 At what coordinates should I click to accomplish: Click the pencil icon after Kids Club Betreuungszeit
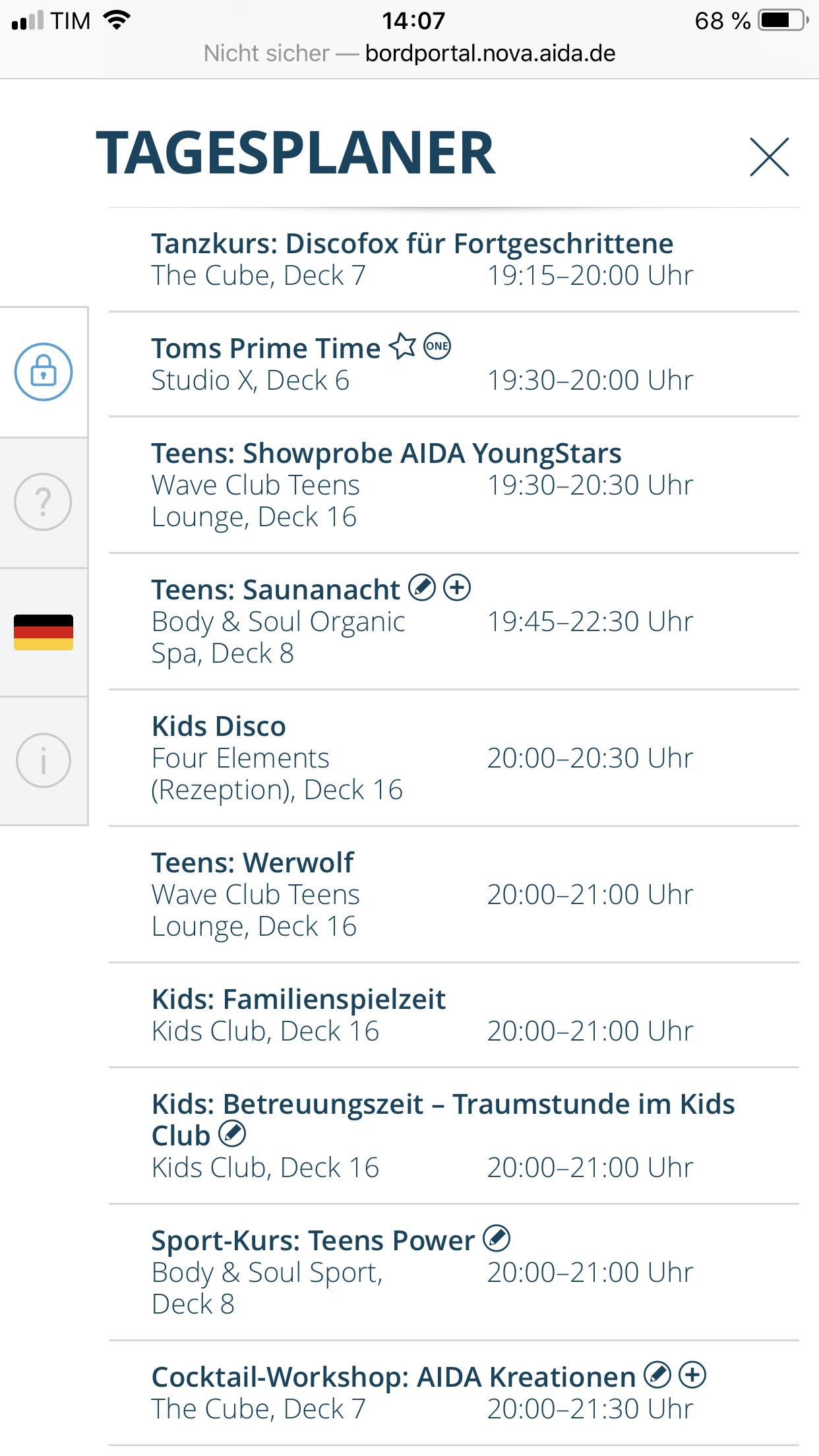coord(232,1134)
